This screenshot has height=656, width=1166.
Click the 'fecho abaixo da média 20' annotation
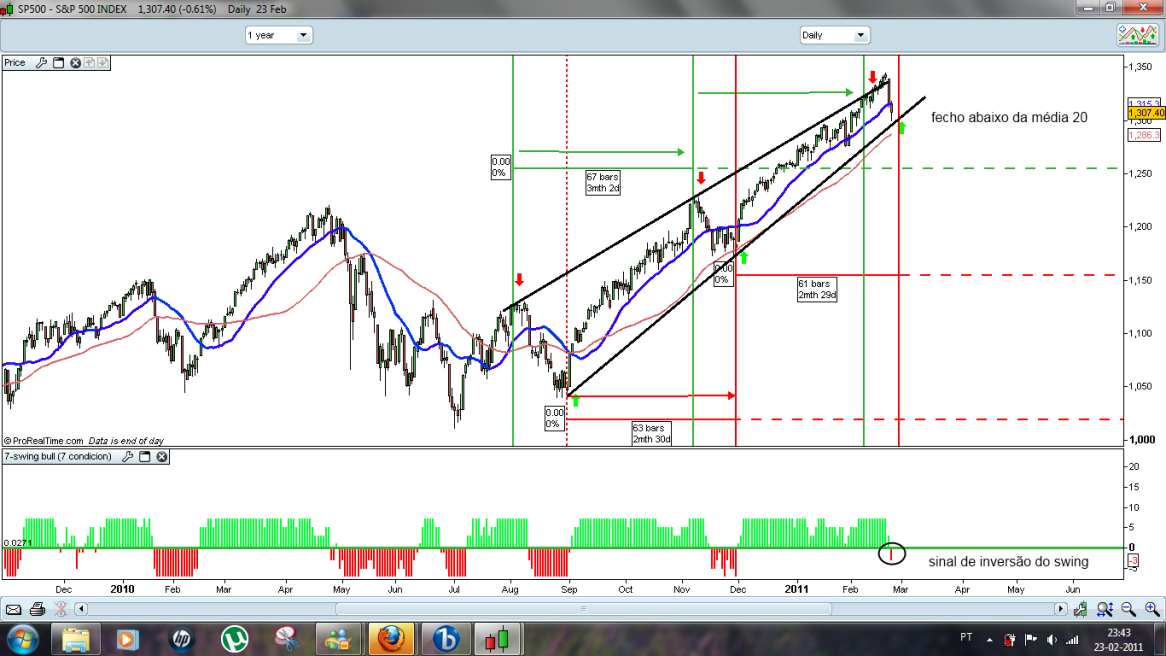pyautogui.click(x=1009, y=118)
